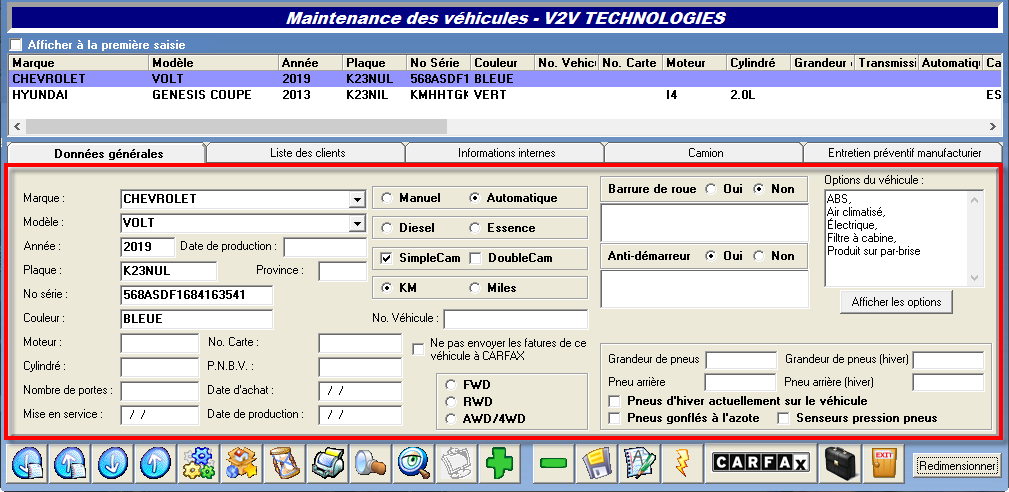
Task: Click the Redimensionner button
Action: point(958,465)
